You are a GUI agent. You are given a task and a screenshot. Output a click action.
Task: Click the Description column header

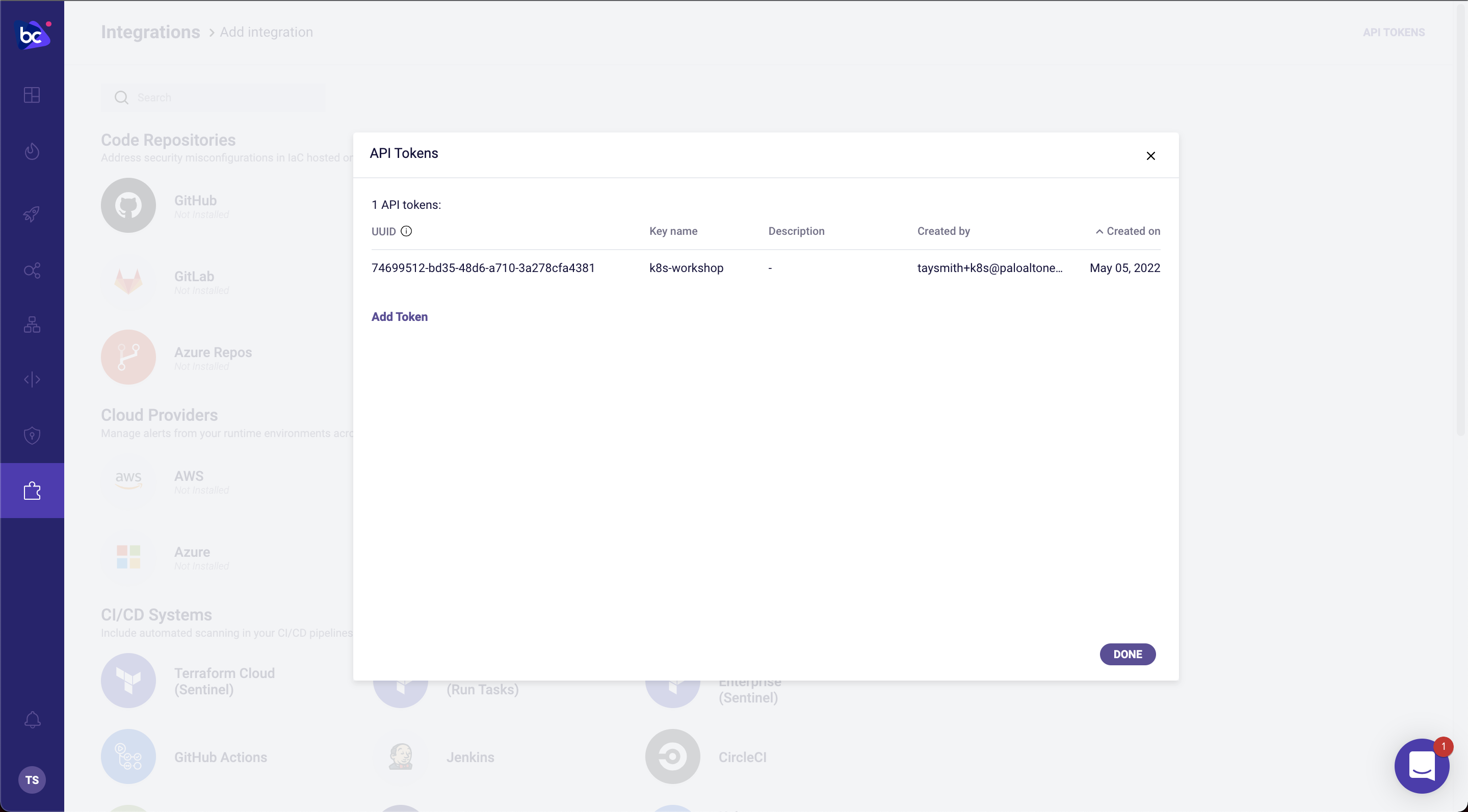(x=796, y=231)
